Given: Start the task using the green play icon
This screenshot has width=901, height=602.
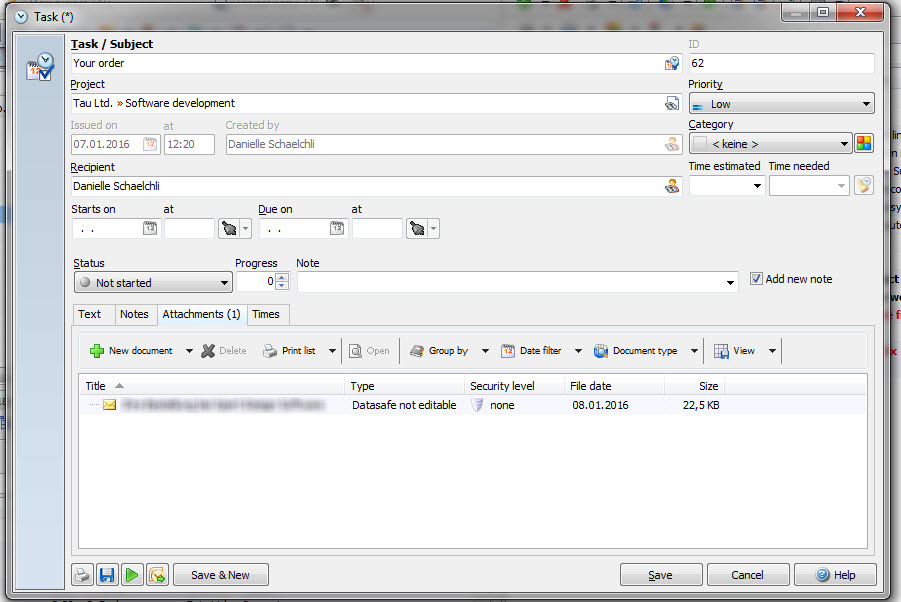Looking at the screenshot, I should [132, 574].
